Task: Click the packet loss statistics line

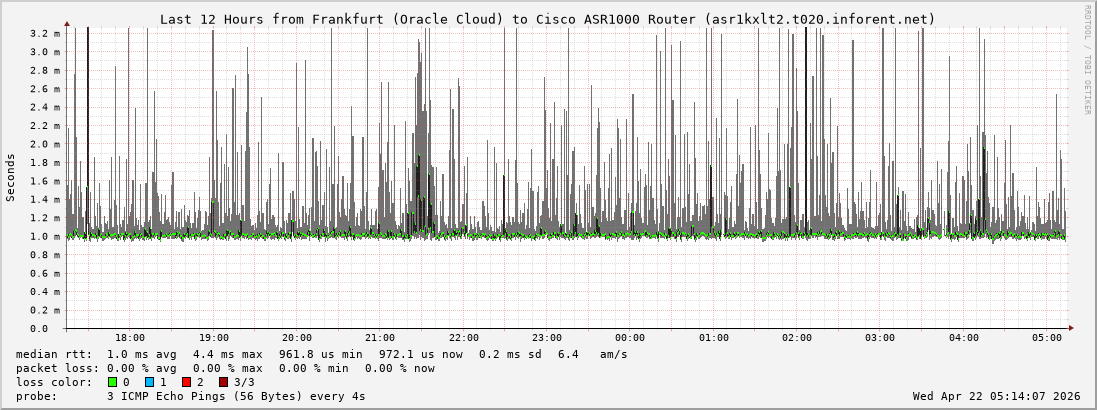Action: pyautogui.click(x=225, y=368)
